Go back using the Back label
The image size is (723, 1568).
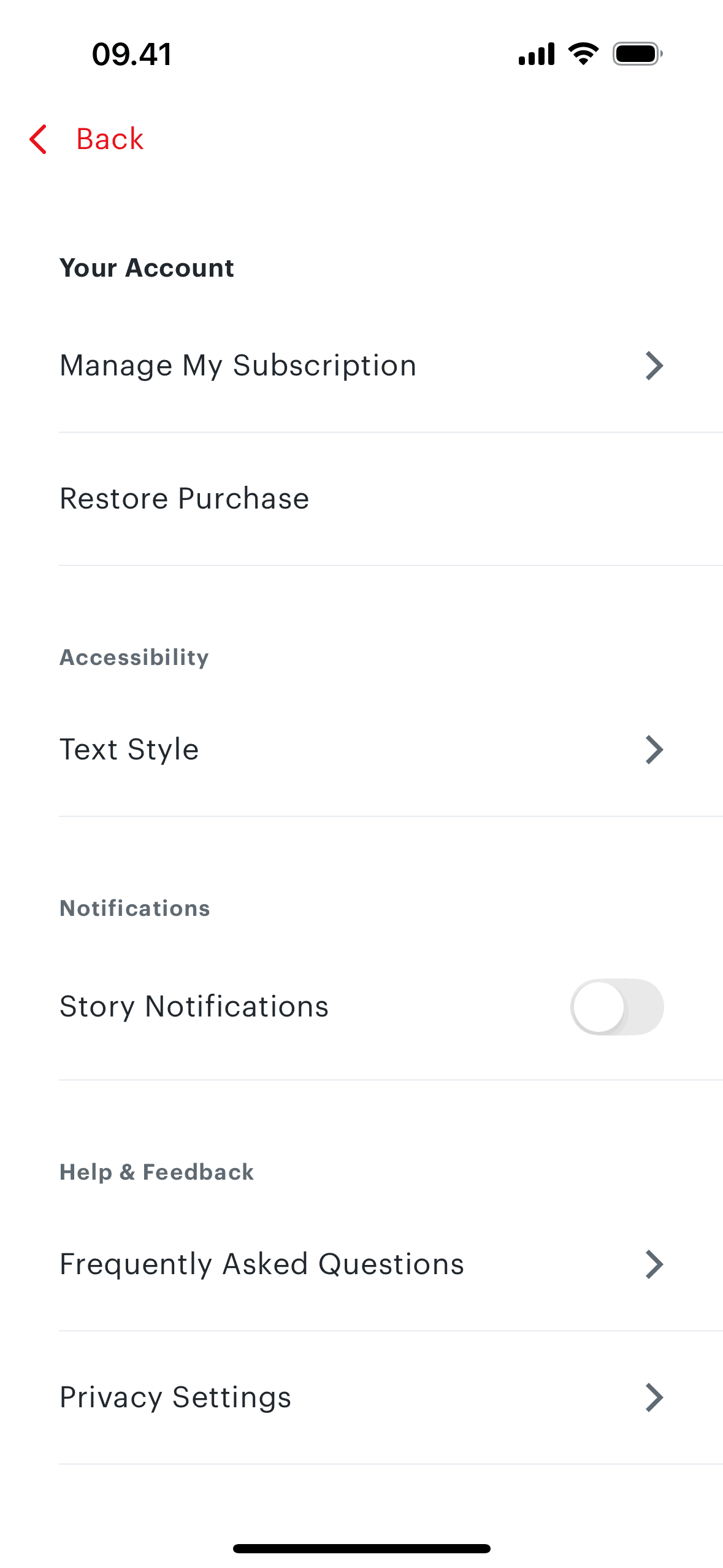tap(110, 139)
